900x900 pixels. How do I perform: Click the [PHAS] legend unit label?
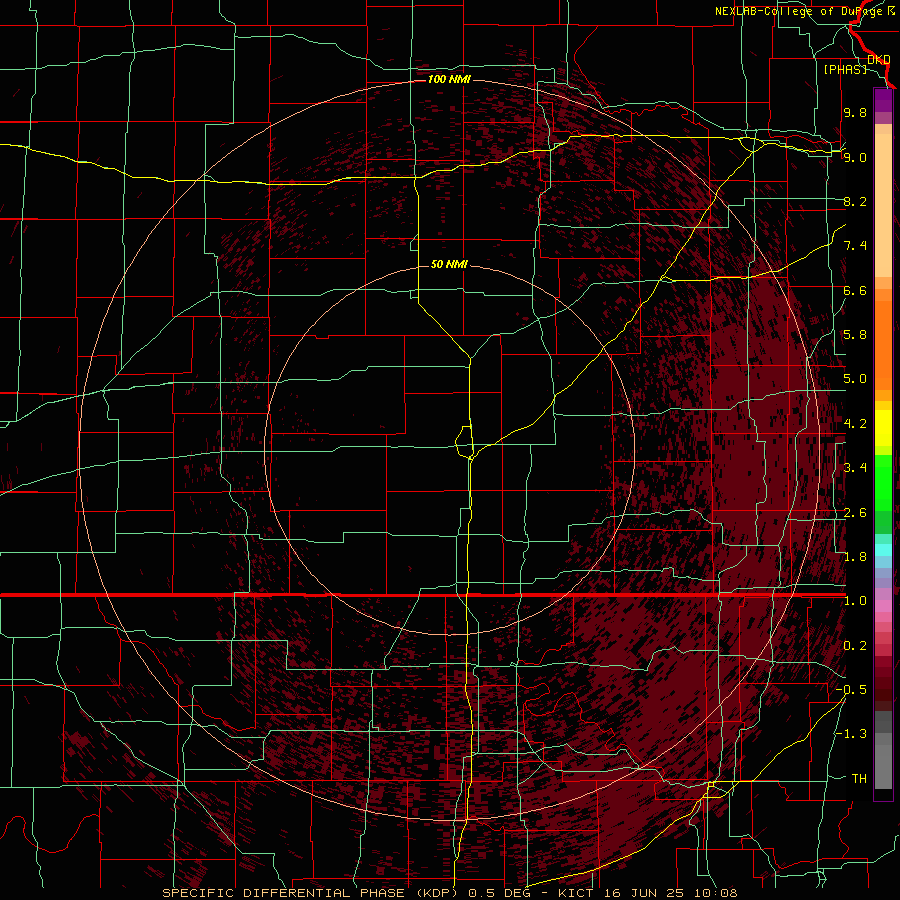point(845,70)
